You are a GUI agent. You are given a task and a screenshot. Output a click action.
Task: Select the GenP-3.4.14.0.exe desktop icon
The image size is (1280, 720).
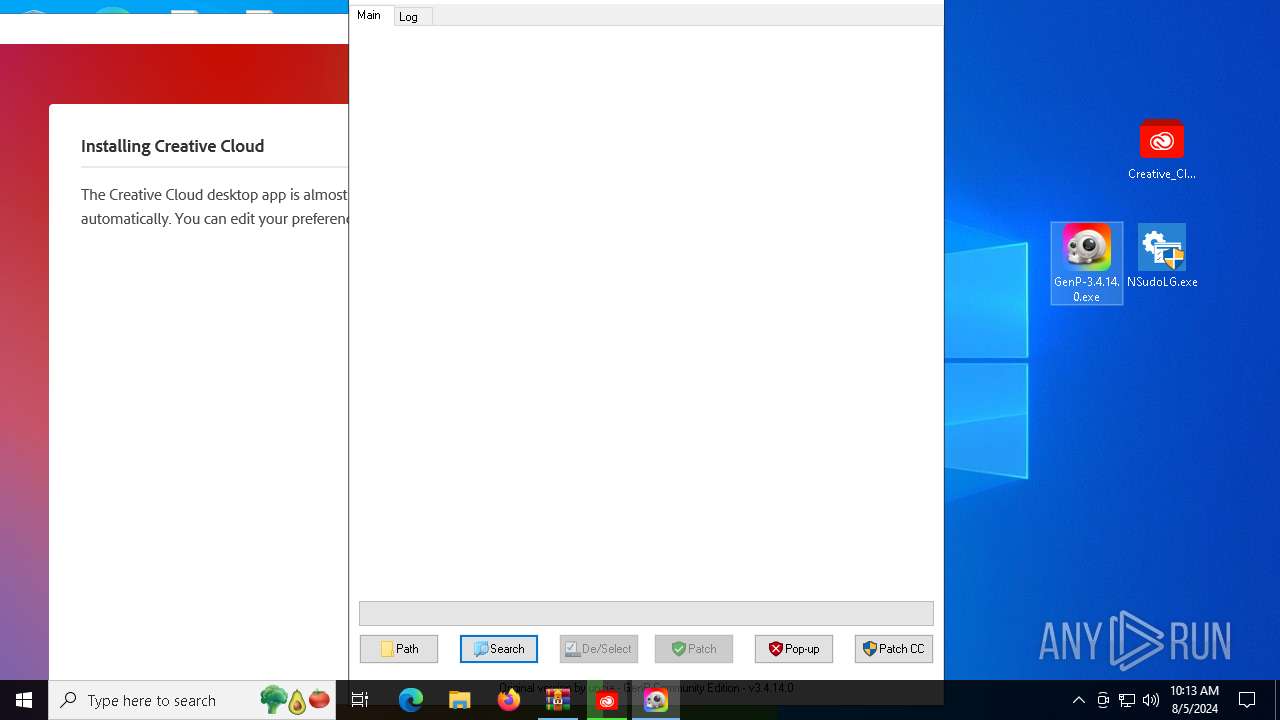tap(1087, 263)
